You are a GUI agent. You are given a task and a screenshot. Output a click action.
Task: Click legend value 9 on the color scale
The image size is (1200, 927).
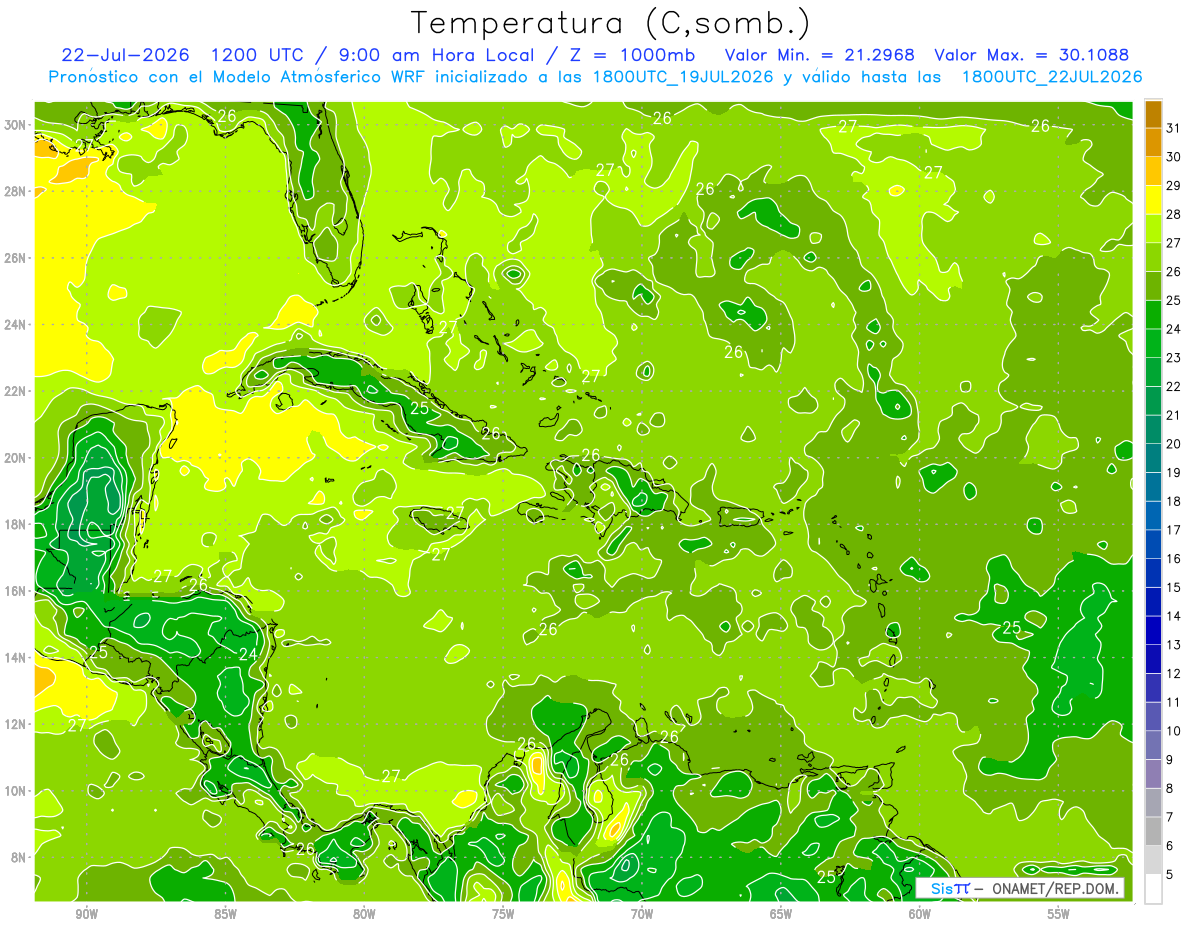point(1171,760)
